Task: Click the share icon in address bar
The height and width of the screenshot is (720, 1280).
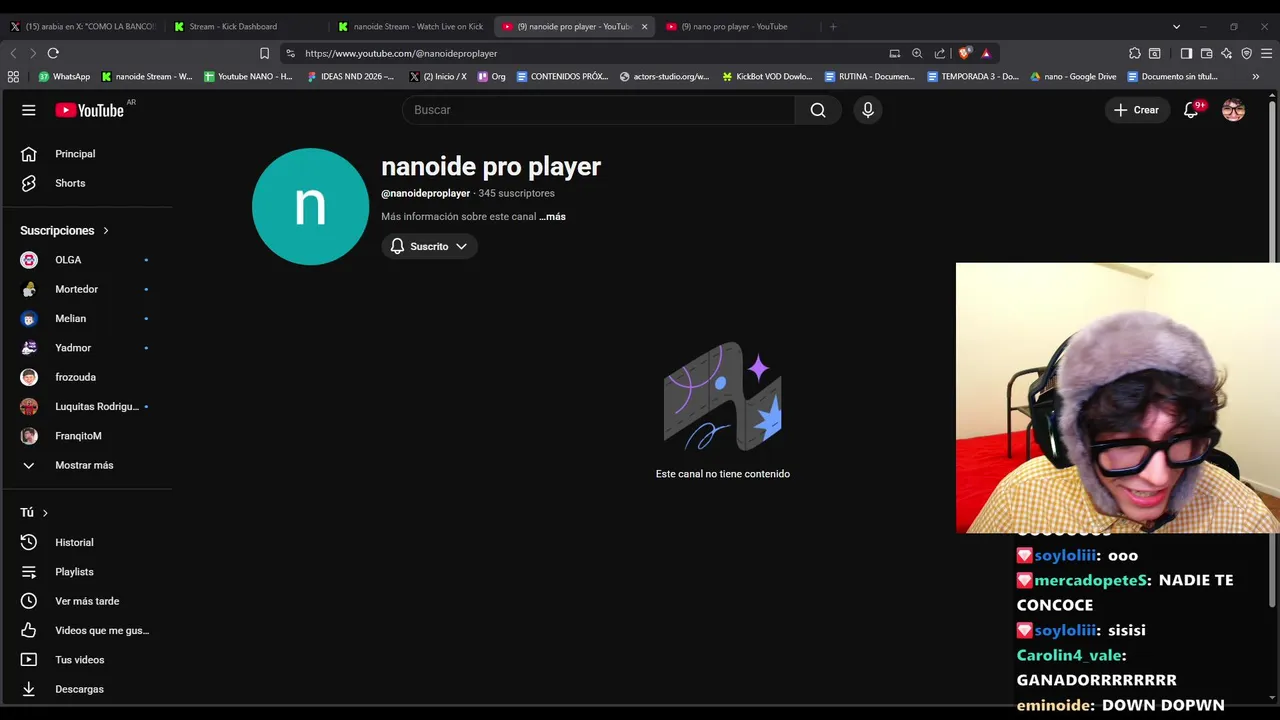Action: coord(940,53)
